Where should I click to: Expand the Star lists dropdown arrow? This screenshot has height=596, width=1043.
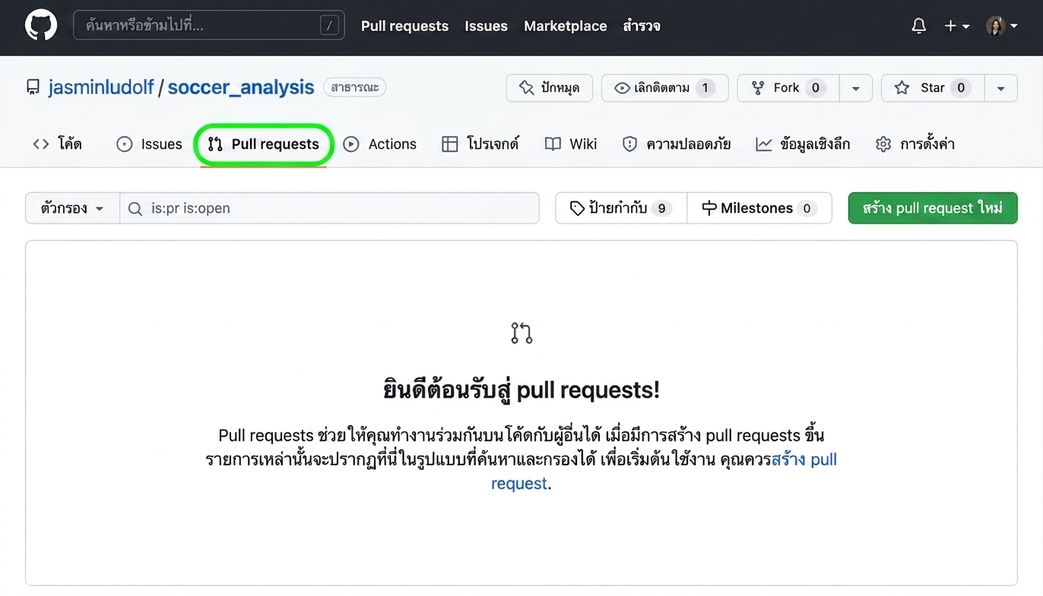click(1000, 88)
